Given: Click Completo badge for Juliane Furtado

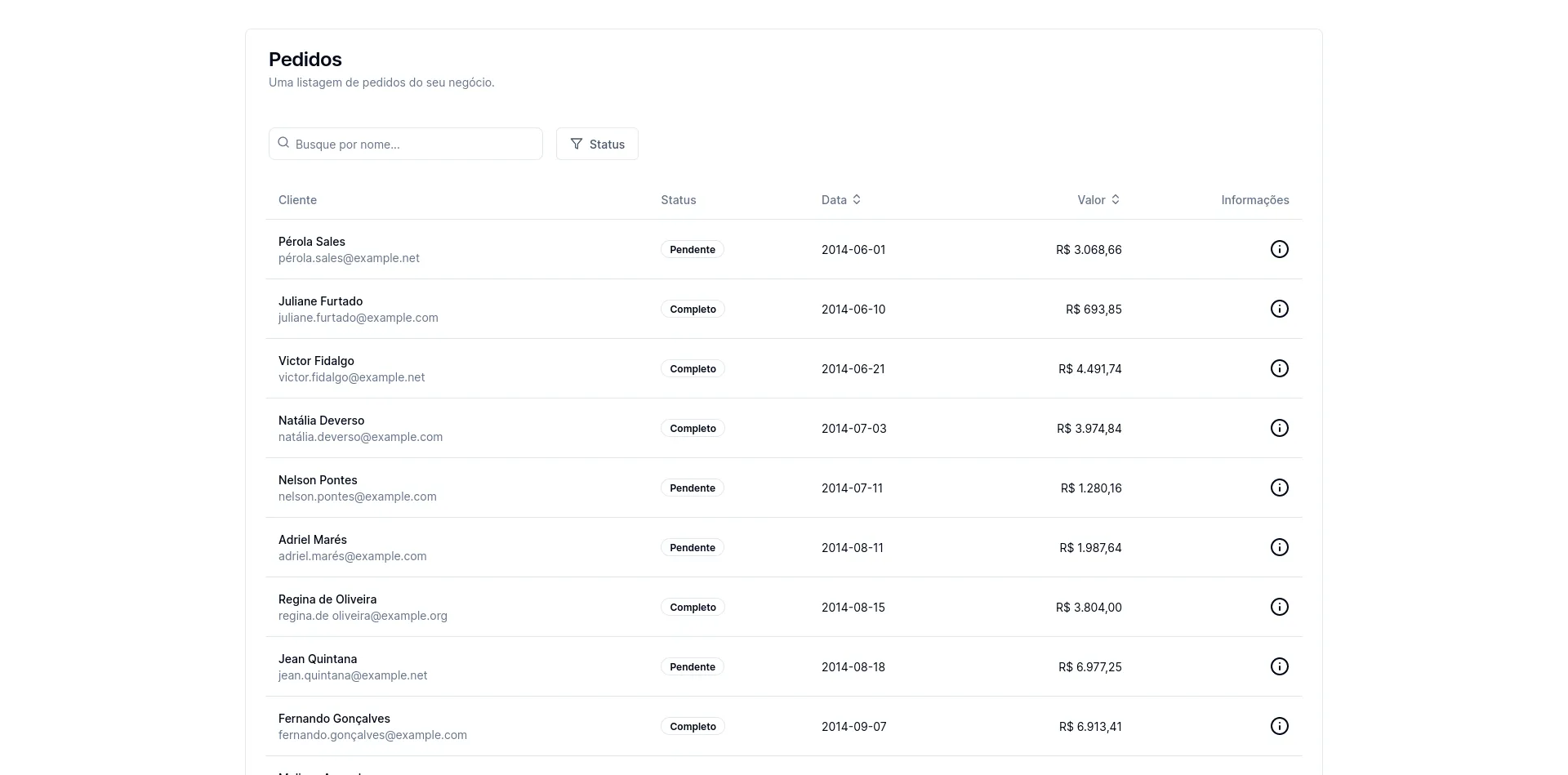Looking at the screenshot, I should (693, 310).
